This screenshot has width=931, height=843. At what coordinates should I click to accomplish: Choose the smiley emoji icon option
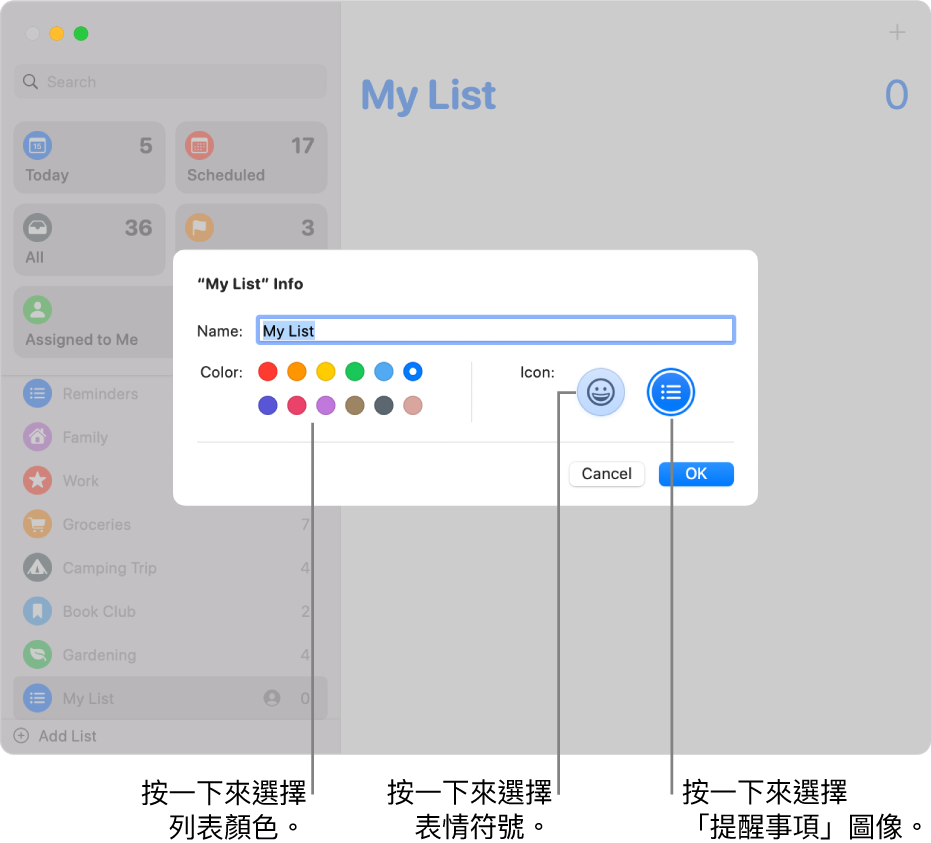[600, 392]
